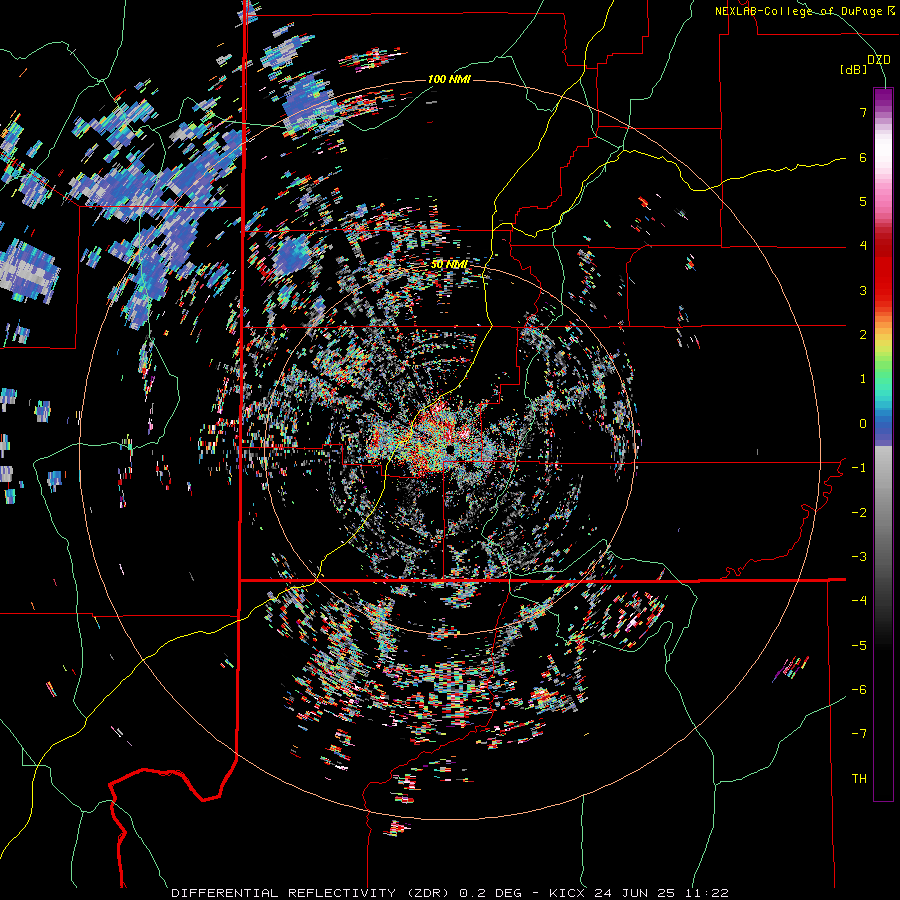Click the 5 value on the dB scale
Image resolution: width=900 pixels, height=900 pixels.
click(863, 201)
